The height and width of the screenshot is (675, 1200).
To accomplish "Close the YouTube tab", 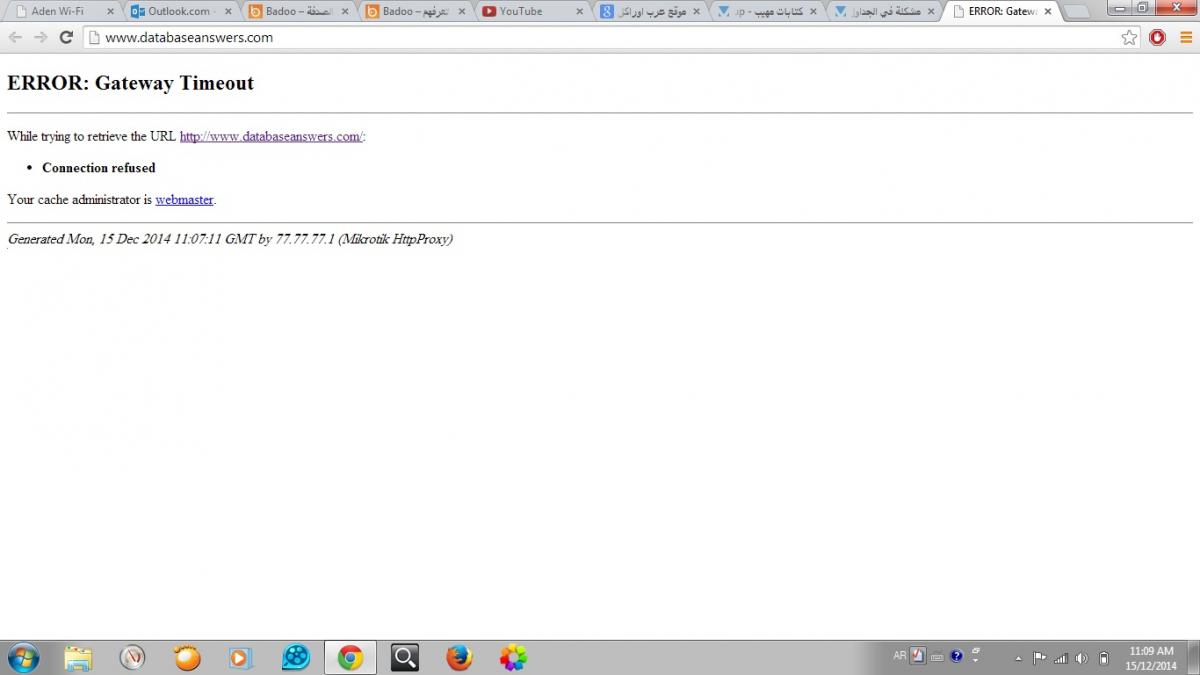I will (x=579, y=12).
